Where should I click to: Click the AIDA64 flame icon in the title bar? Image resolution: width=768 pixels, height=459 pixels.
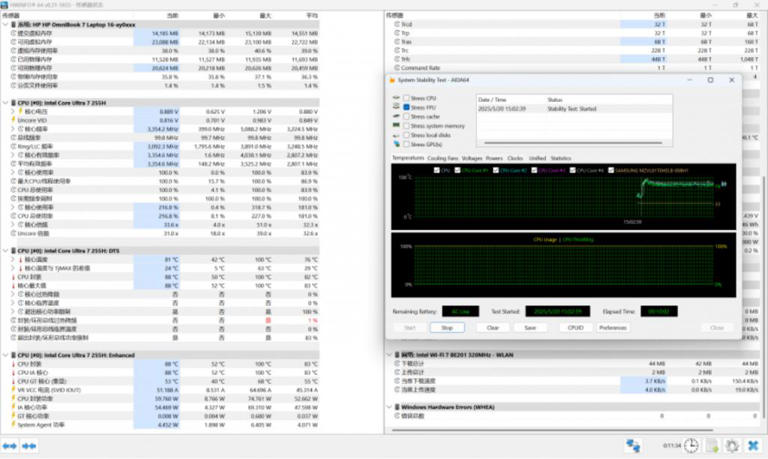point(392,80)
